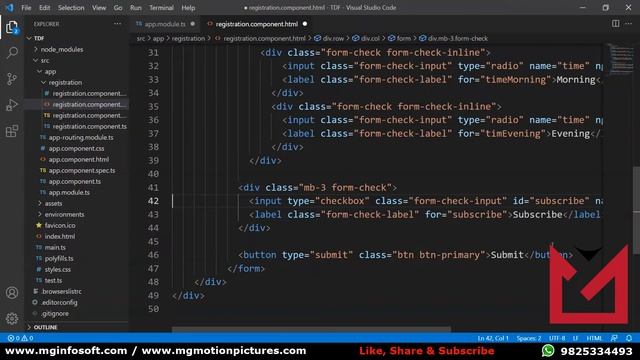This screenshot has height=360, width=640.
Task: Click the VS Code logo icon
Action: click(9, 7)
